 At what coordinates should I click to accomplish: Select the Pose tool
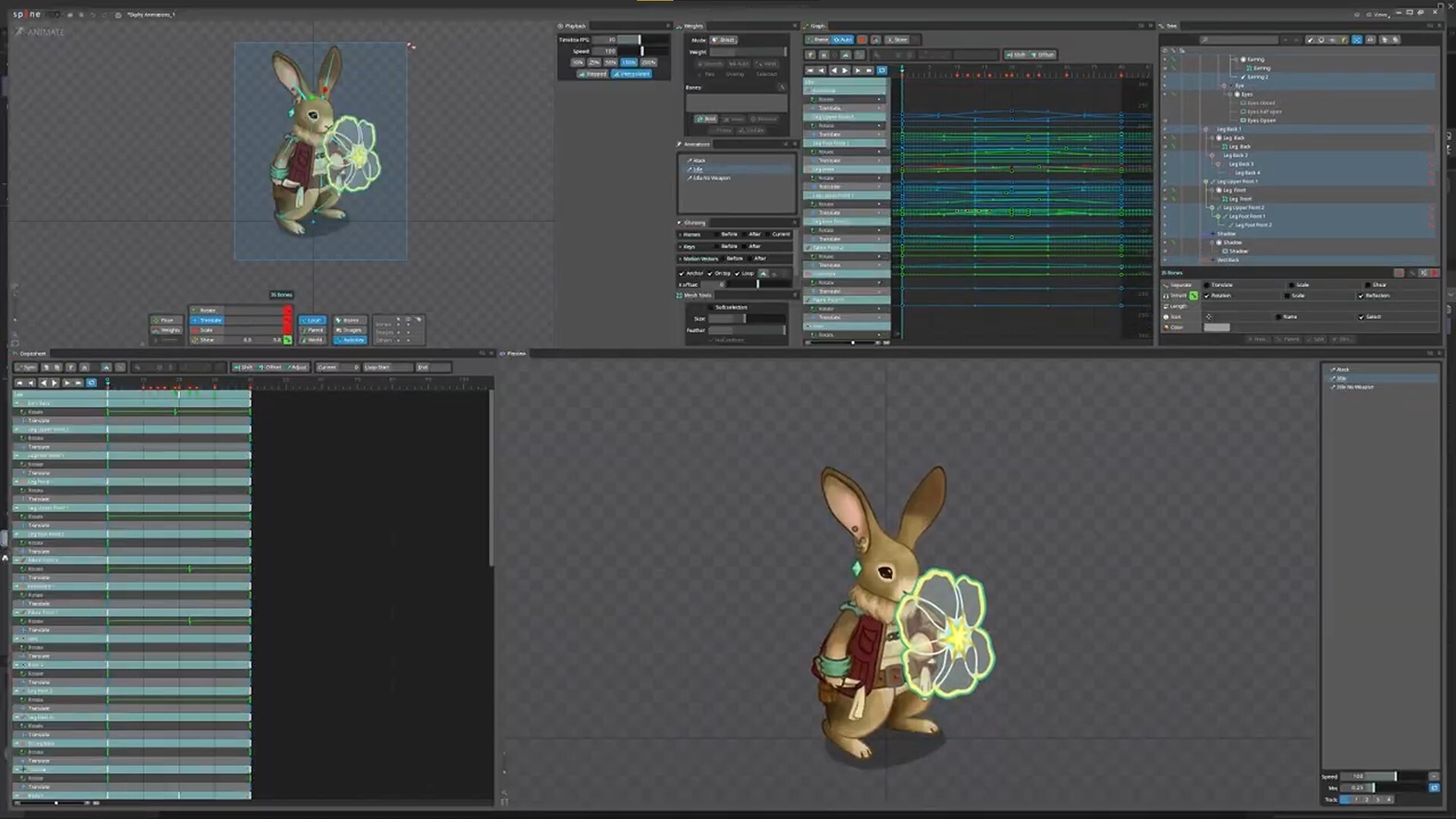tap(167, 320)
